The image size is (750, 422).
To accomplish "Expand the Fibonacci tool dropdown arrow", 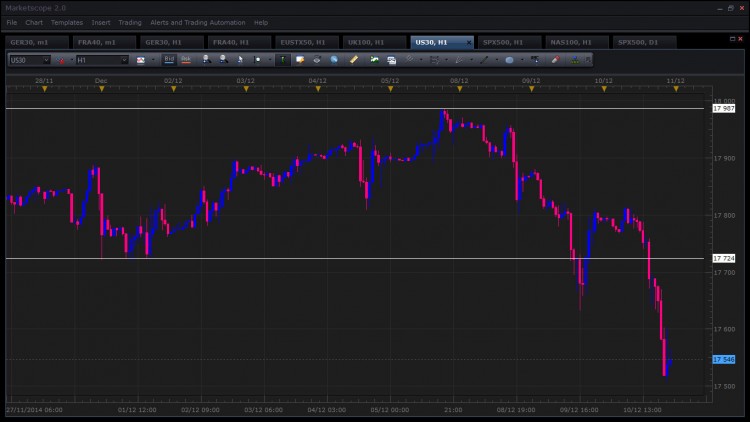I will point(446,60).
